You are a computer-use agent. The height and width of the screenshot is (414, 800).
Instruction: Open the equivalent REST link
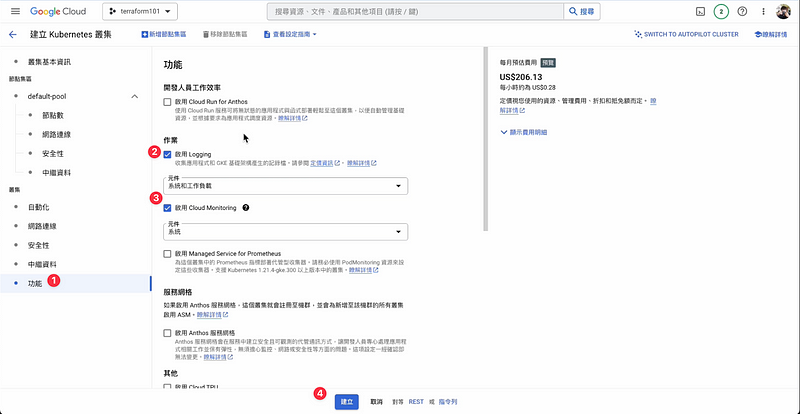[x=416, y=402]
